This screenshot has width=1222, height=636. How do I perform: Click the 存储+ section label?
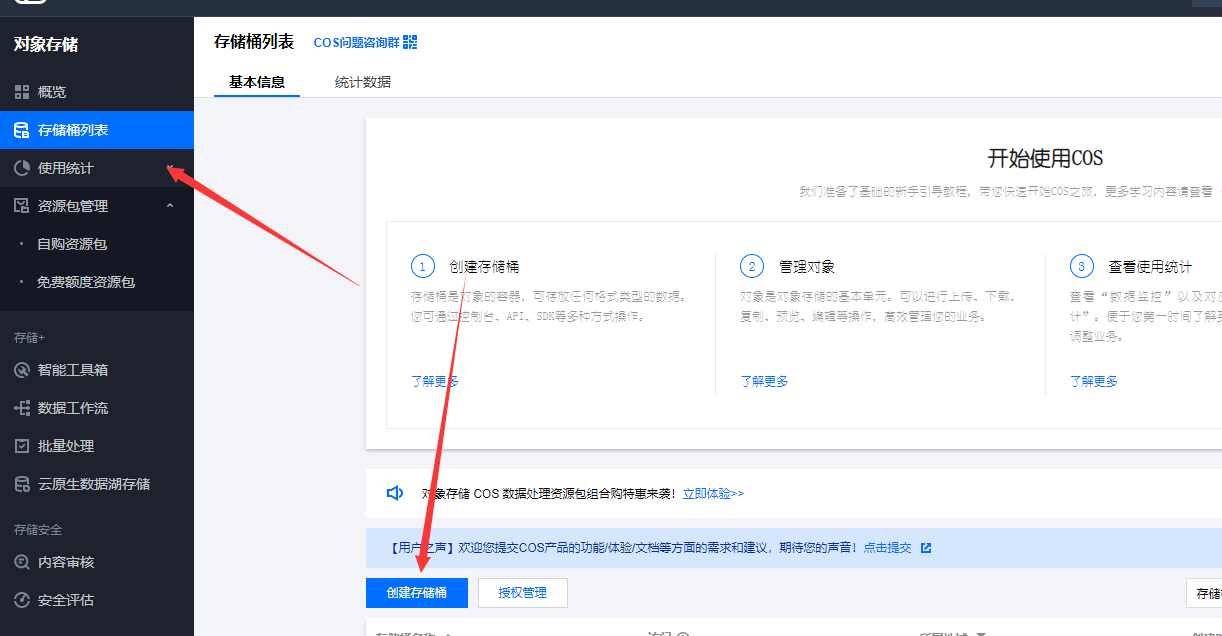point(29,337)
